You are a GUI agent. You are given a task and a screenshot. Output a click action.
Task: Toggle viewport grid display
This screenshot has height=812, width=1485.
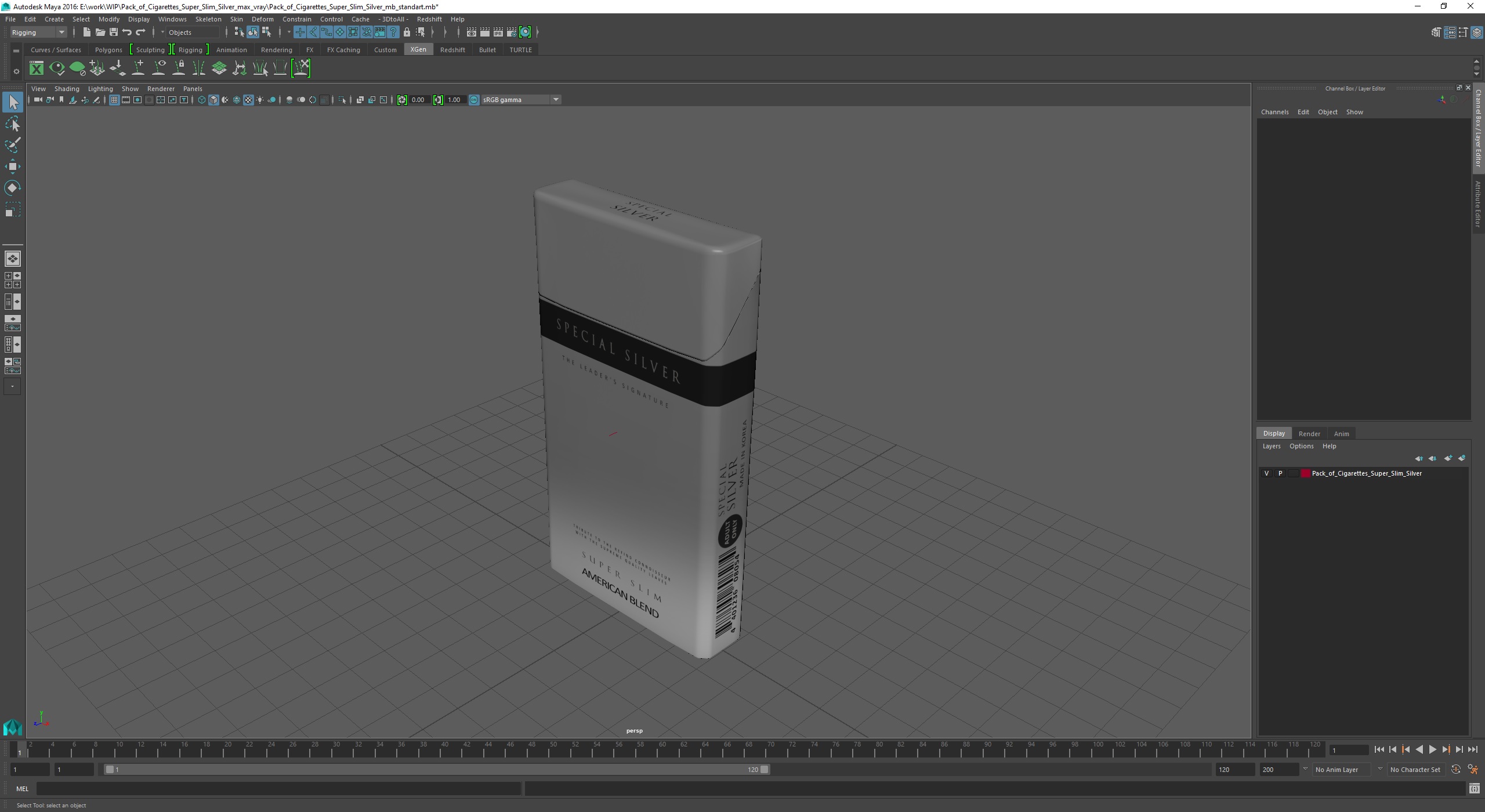click(x=114, y=100)
